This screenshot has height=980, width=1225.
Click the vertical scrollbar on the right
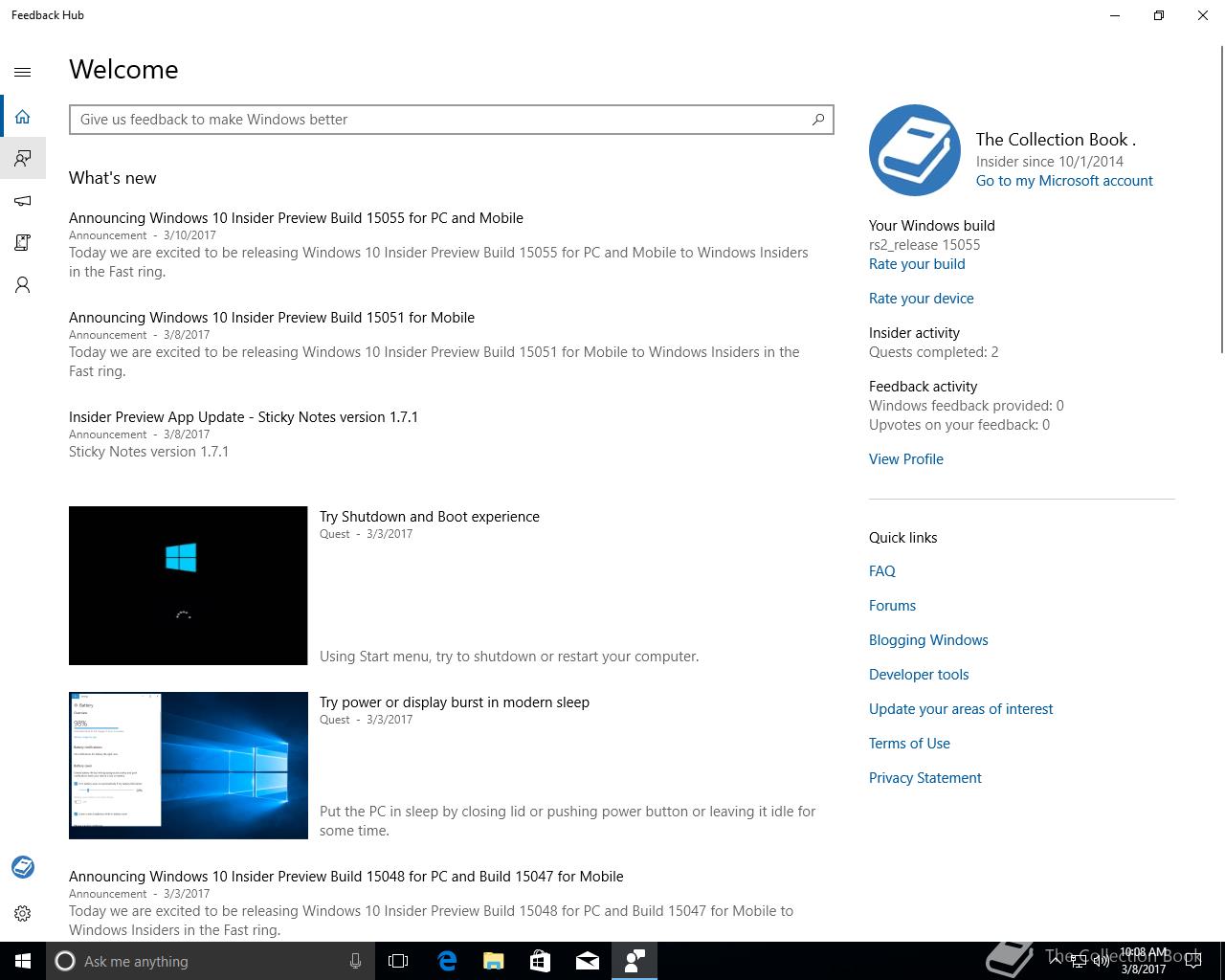pos(1222,199)
